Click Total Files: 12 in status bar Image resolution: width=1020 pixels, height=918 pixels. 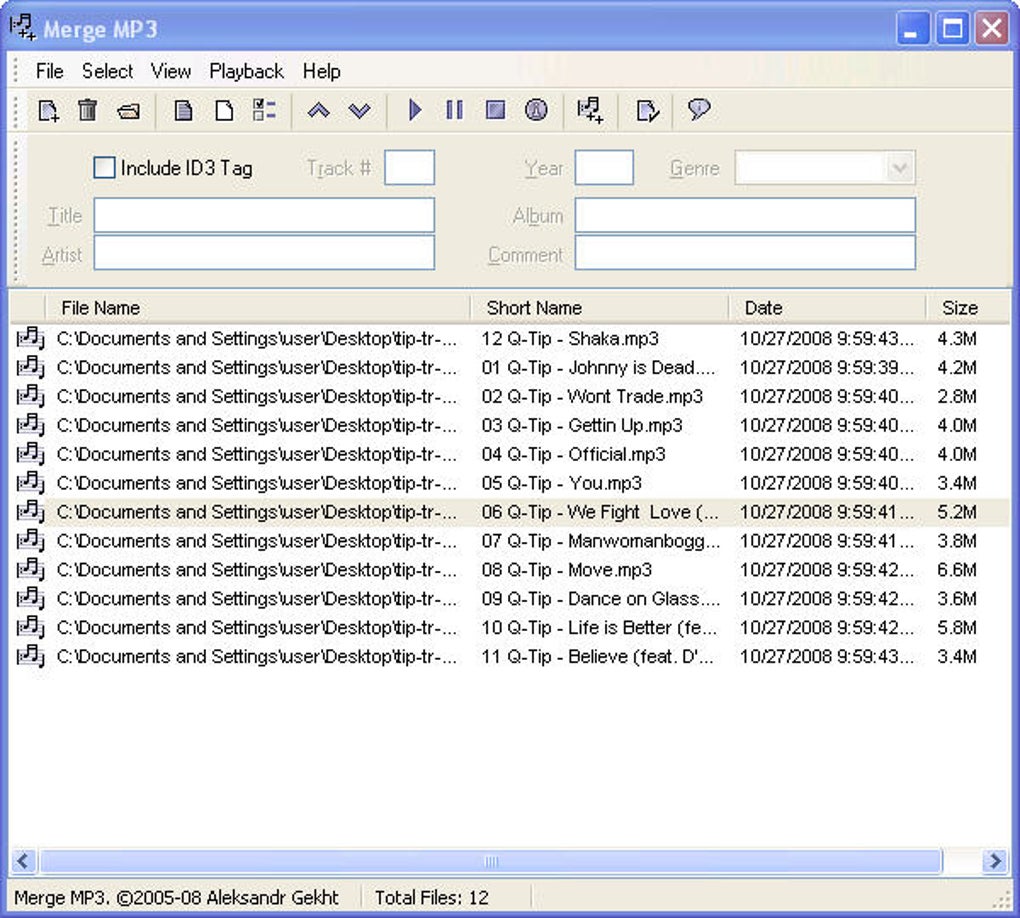pyautogui.click(x=431, y=898)
